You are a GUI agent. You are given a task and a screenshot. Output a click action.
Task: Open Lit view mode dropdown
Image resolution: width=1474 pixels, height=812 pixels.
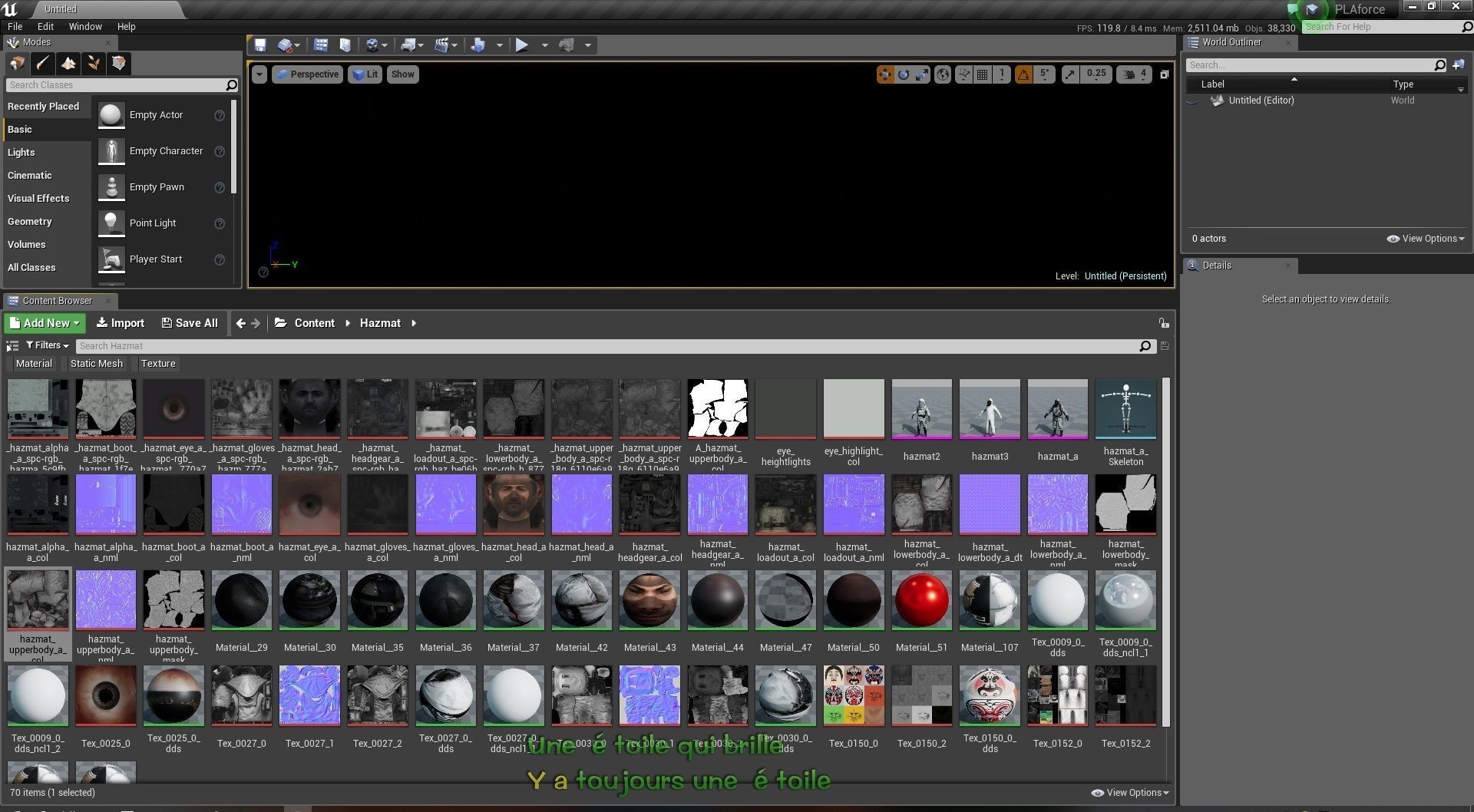tap(365, 74)
